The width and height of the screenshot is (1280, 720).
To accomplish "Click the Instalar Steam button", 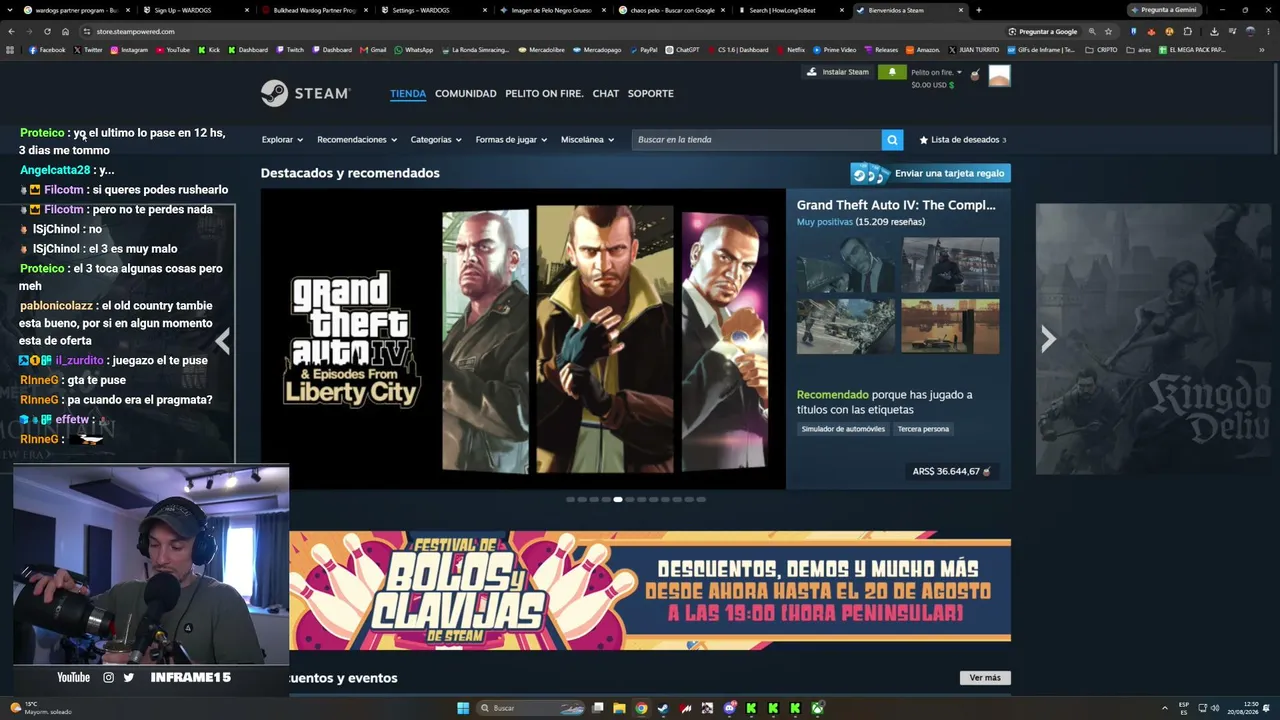I will coord(838,72).
